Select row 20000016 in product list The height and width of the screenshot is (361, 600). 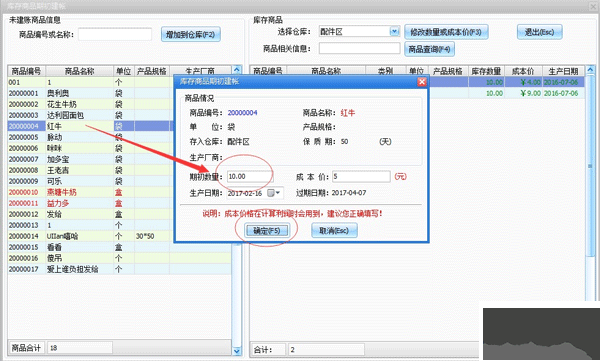coord(119,258)
